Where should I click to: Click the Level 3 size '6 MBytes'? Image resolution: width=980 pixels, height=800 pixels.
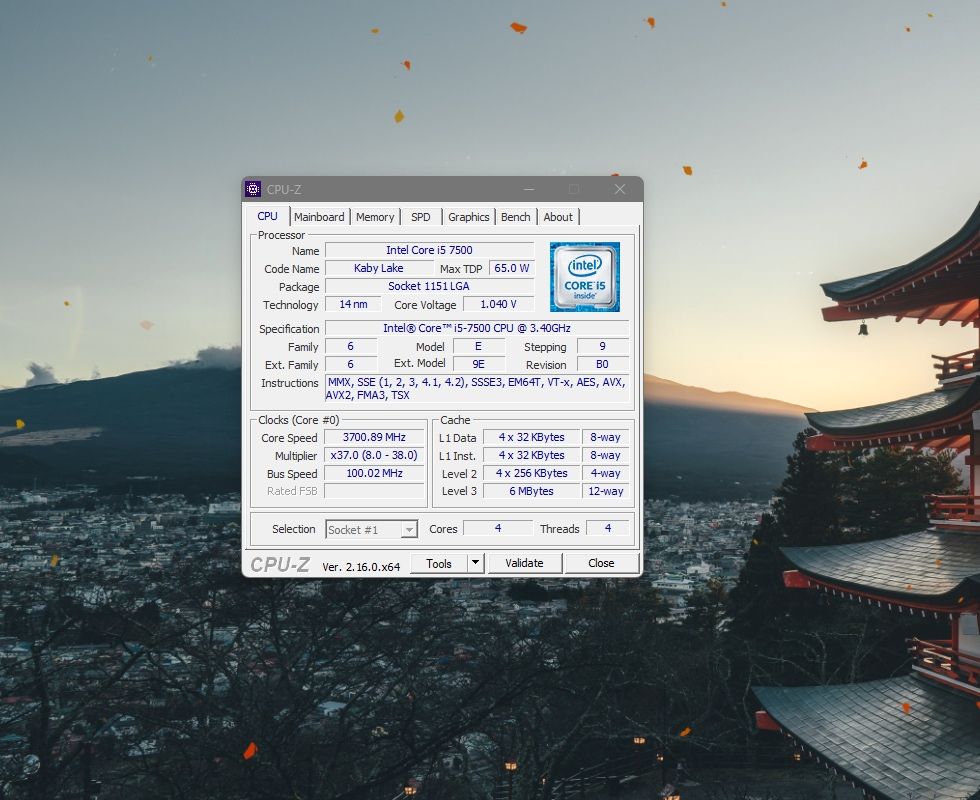click(532, 491)
